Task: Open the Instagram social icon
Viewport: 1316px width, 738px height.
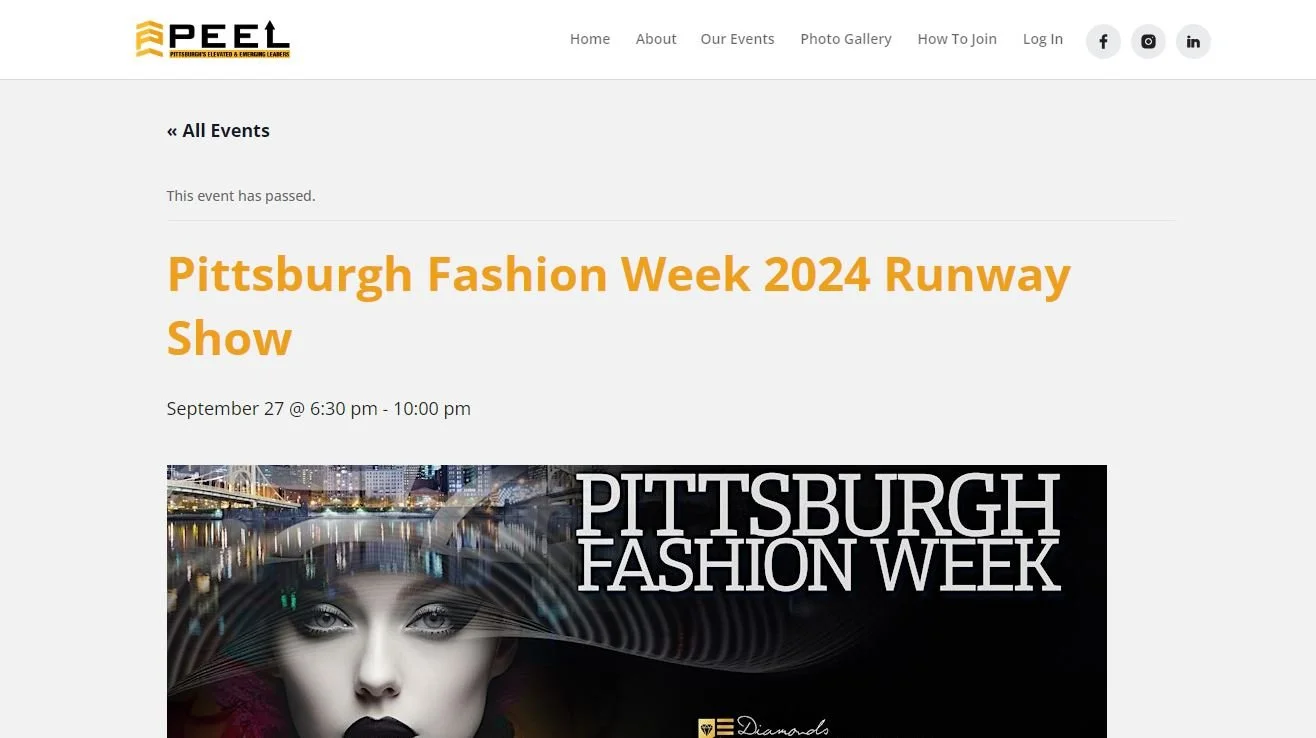Action: (x=1148, y=41)
